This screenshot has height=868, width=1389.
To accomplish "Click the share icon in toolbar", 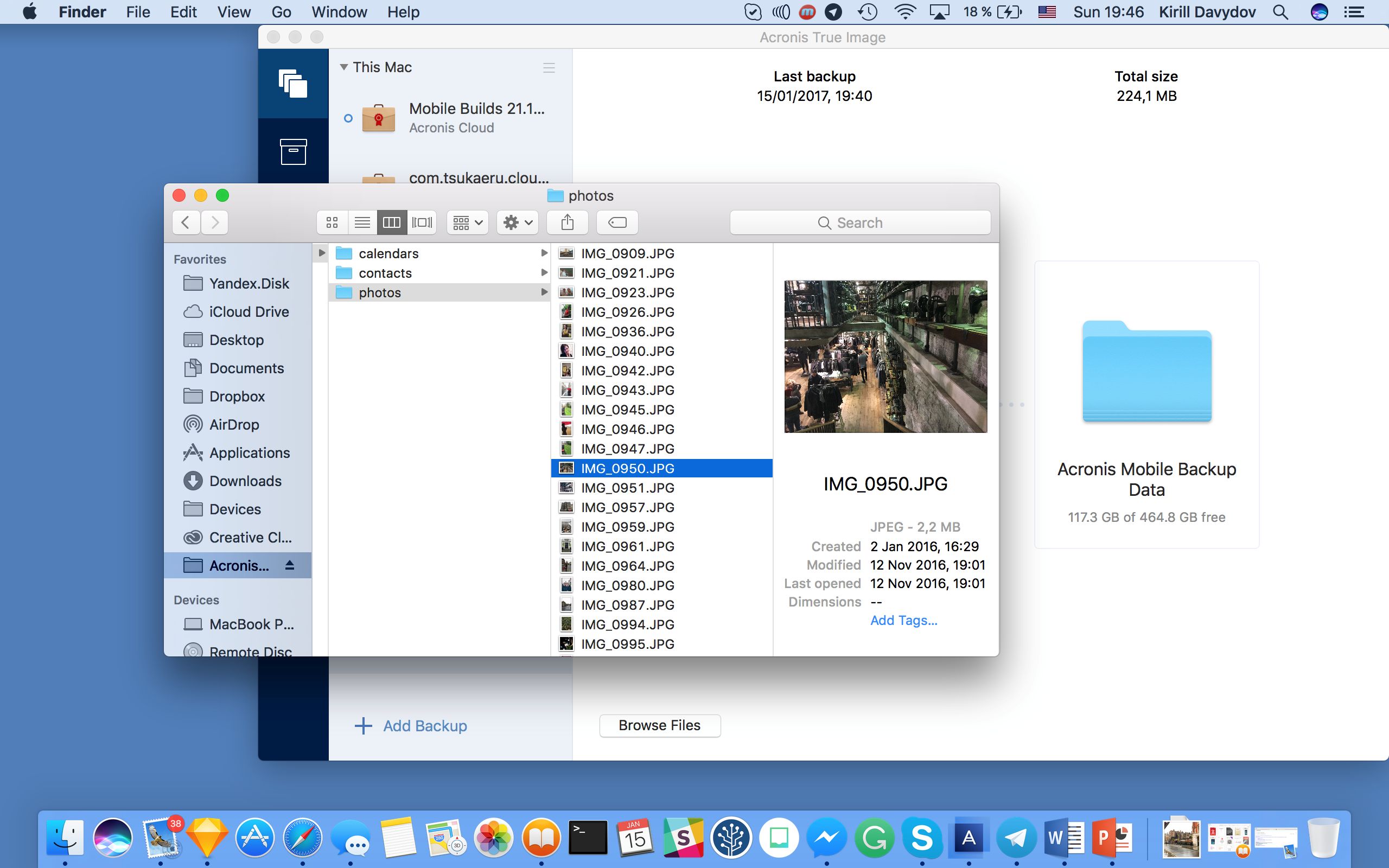I will [x=567, y=222].
